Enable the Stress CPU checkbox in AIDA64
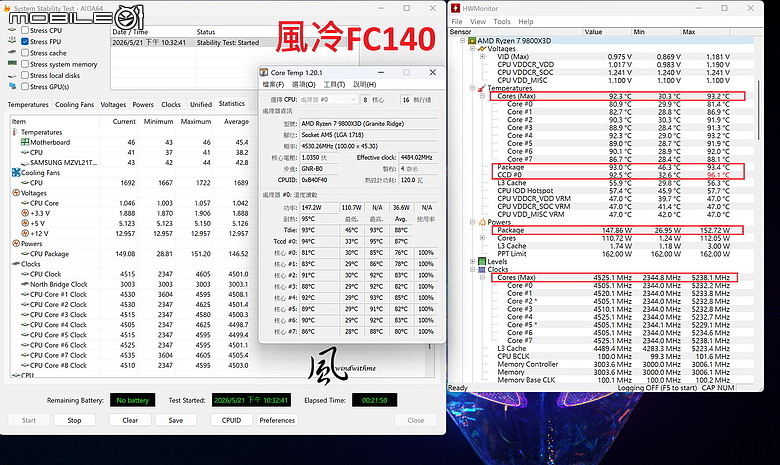The width and height of the screenshot is (780, 465). pos(25,30)
